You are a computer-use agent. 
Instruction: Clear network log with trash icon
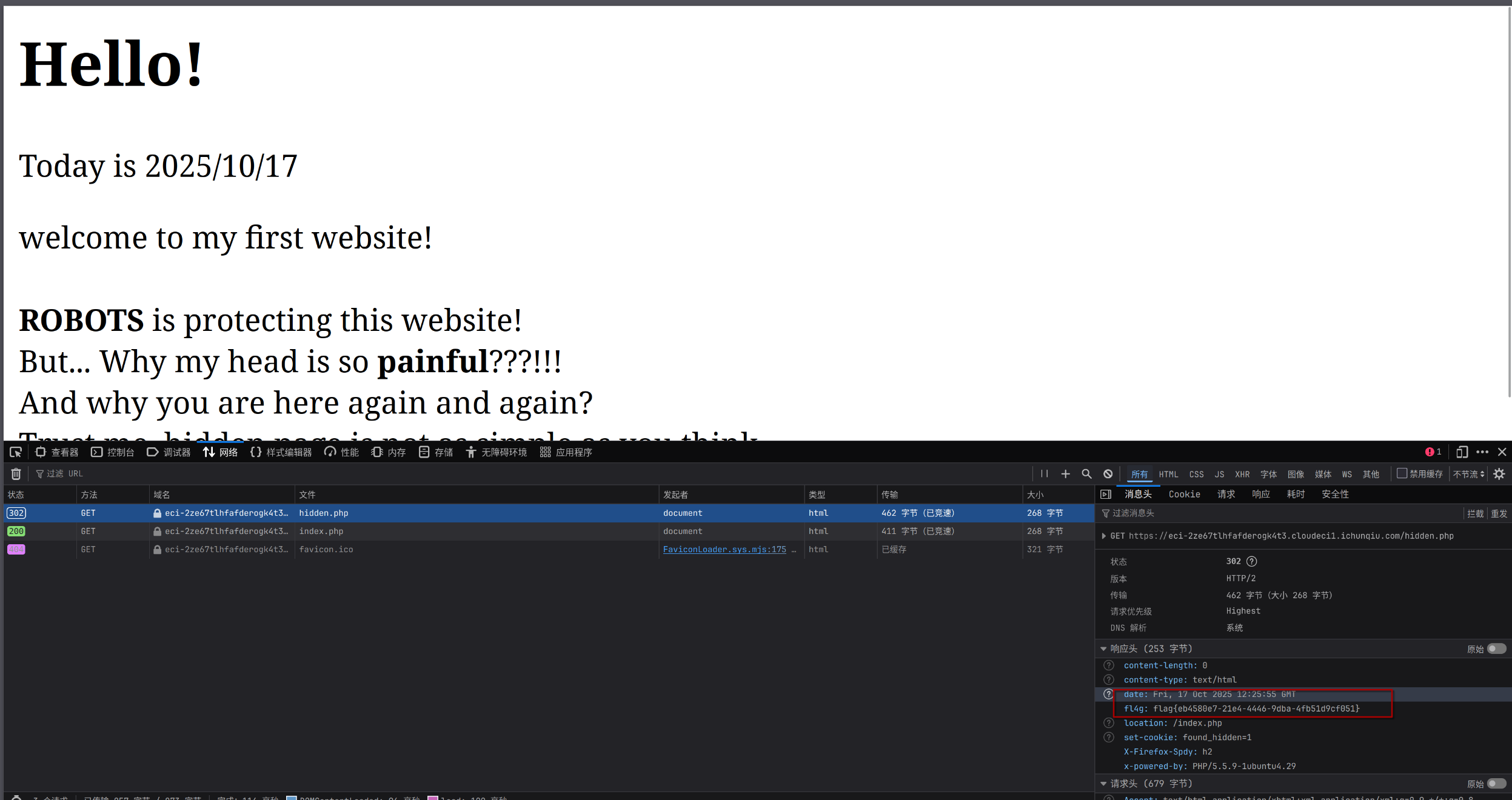pos(16,474)
